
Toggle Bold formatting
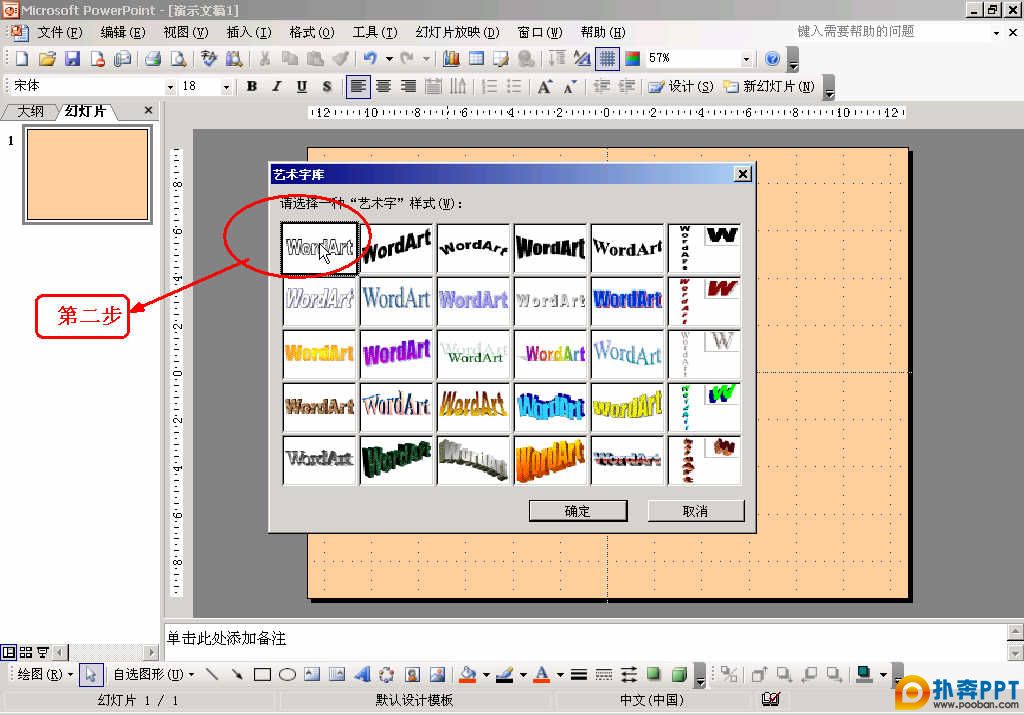(251, 86)
